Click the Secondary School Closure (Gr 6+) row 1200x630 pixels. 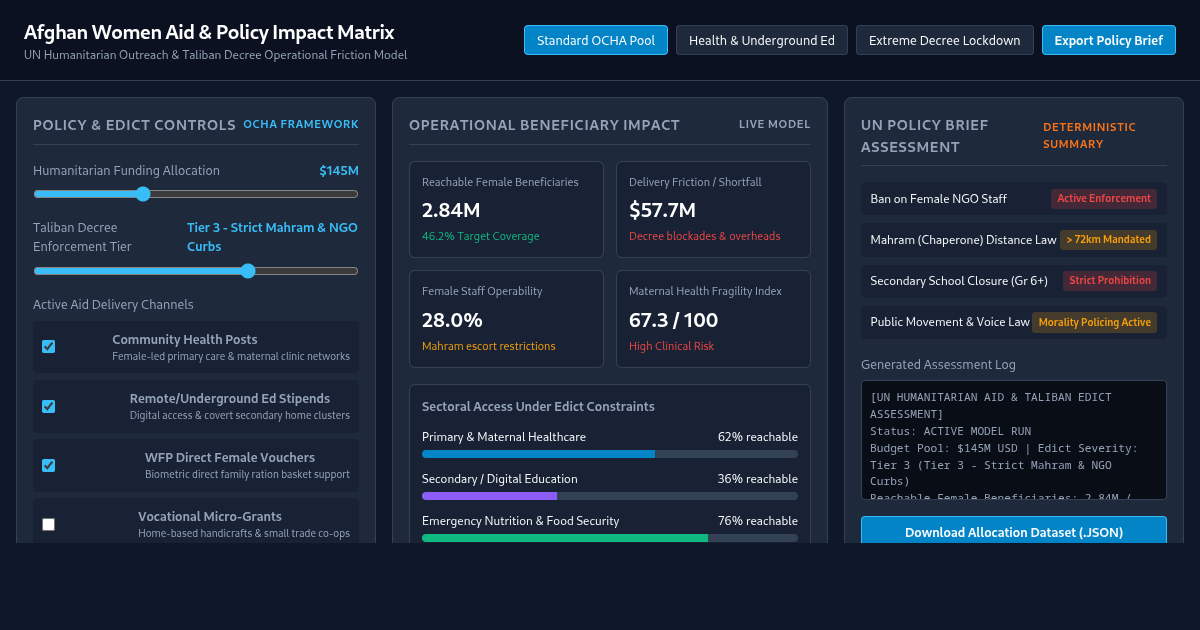[1014, 281]
